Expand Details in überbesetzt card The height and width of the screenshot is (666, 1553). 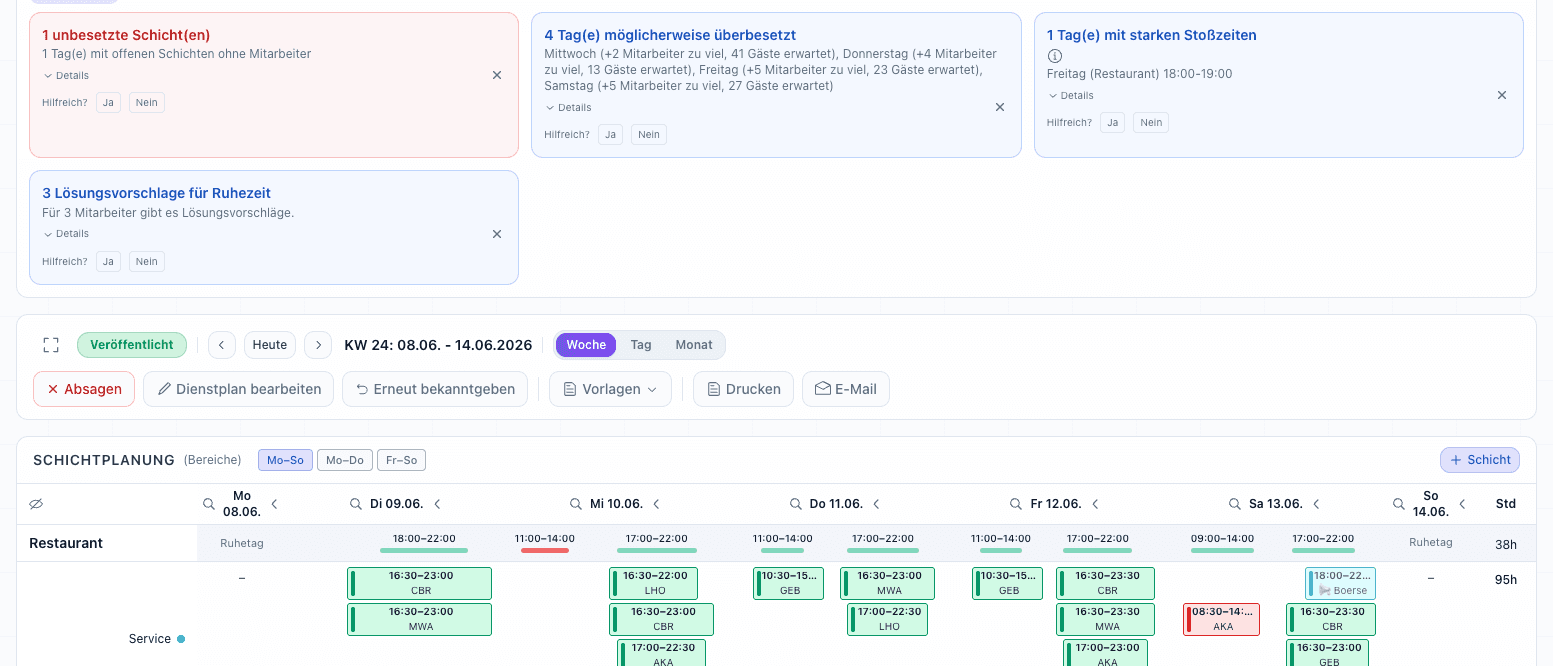(568, 108)
